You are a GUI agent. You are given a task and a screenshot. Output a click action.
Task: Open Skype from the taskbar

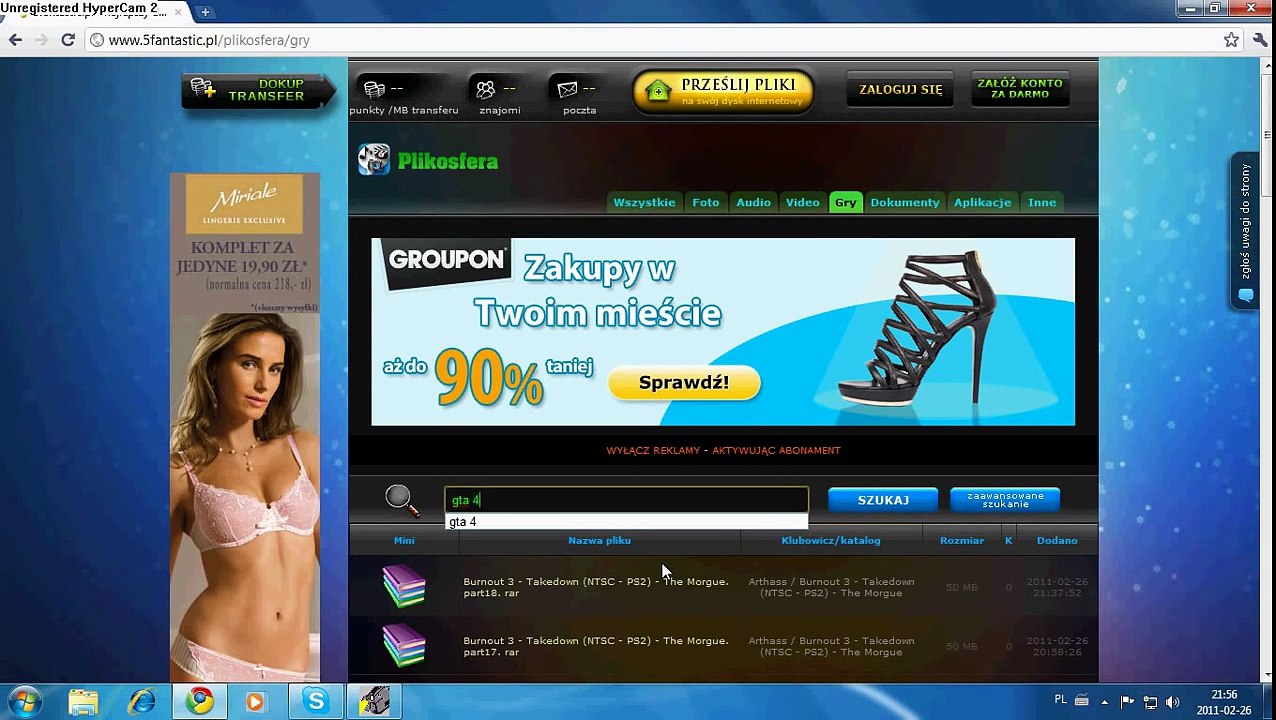[x=316, y=702]
